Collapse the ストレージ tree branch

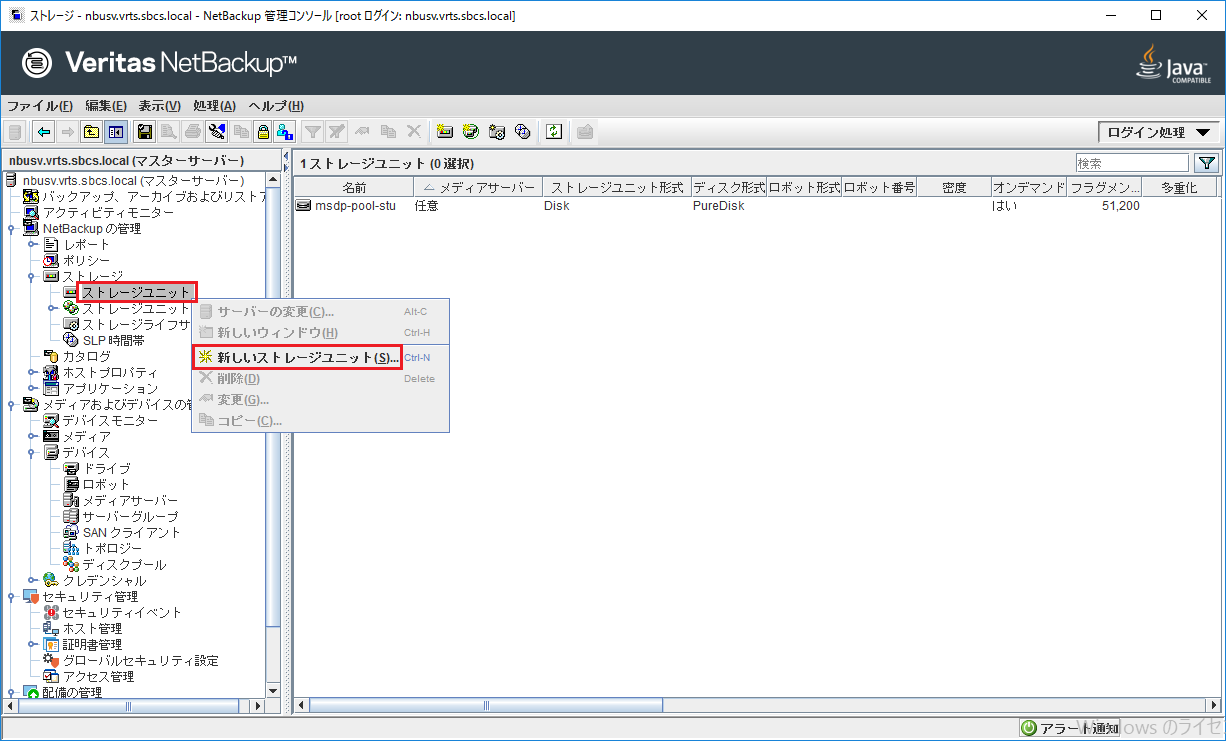tap(31, 276)
